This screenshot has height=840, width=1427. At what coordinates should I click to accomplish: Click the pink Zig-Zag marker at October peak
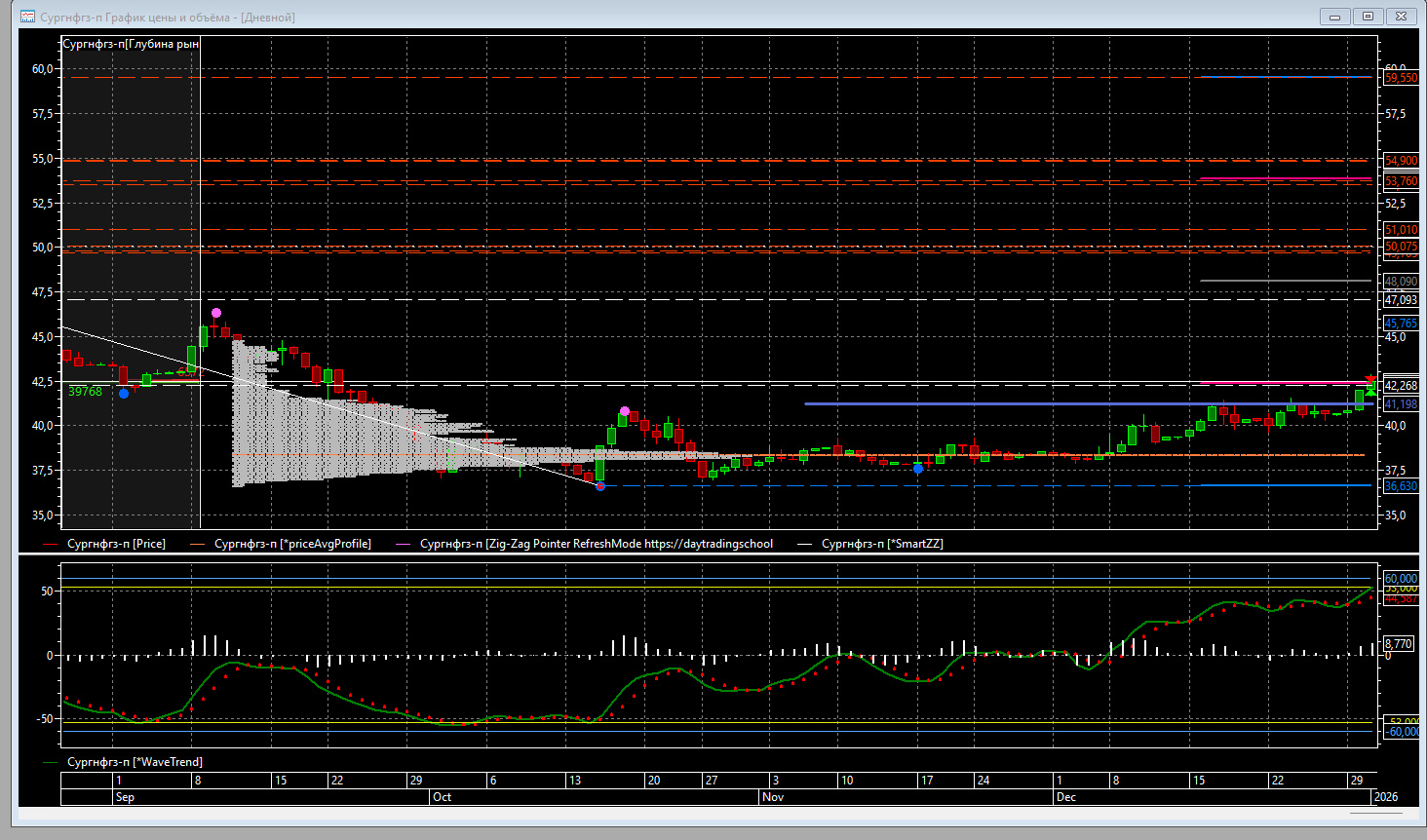click(625, 411)
